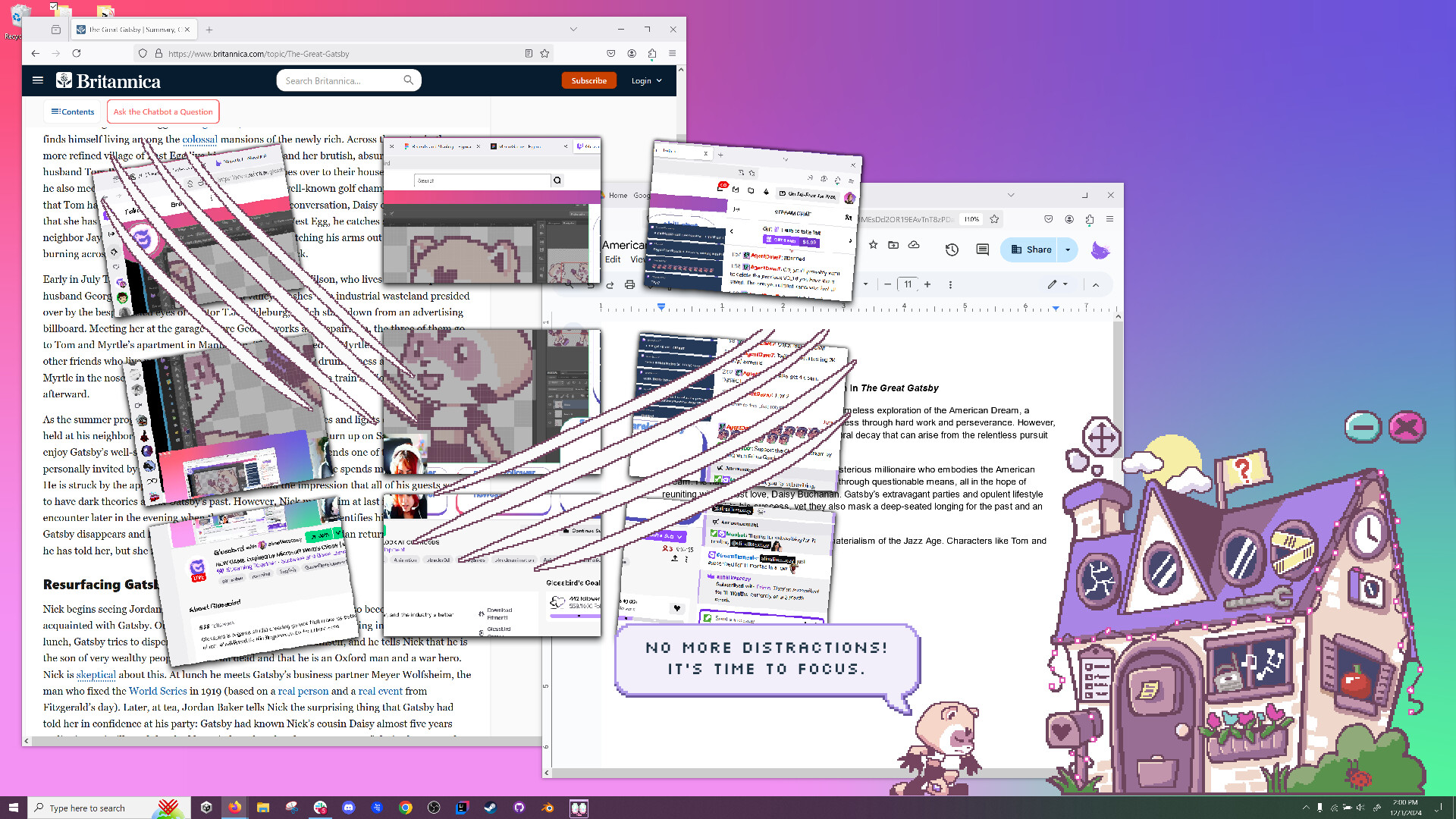Toggle bookmark star in Docs browser address bar
The height and width of the screenshot is (819, 1456).
994,219
